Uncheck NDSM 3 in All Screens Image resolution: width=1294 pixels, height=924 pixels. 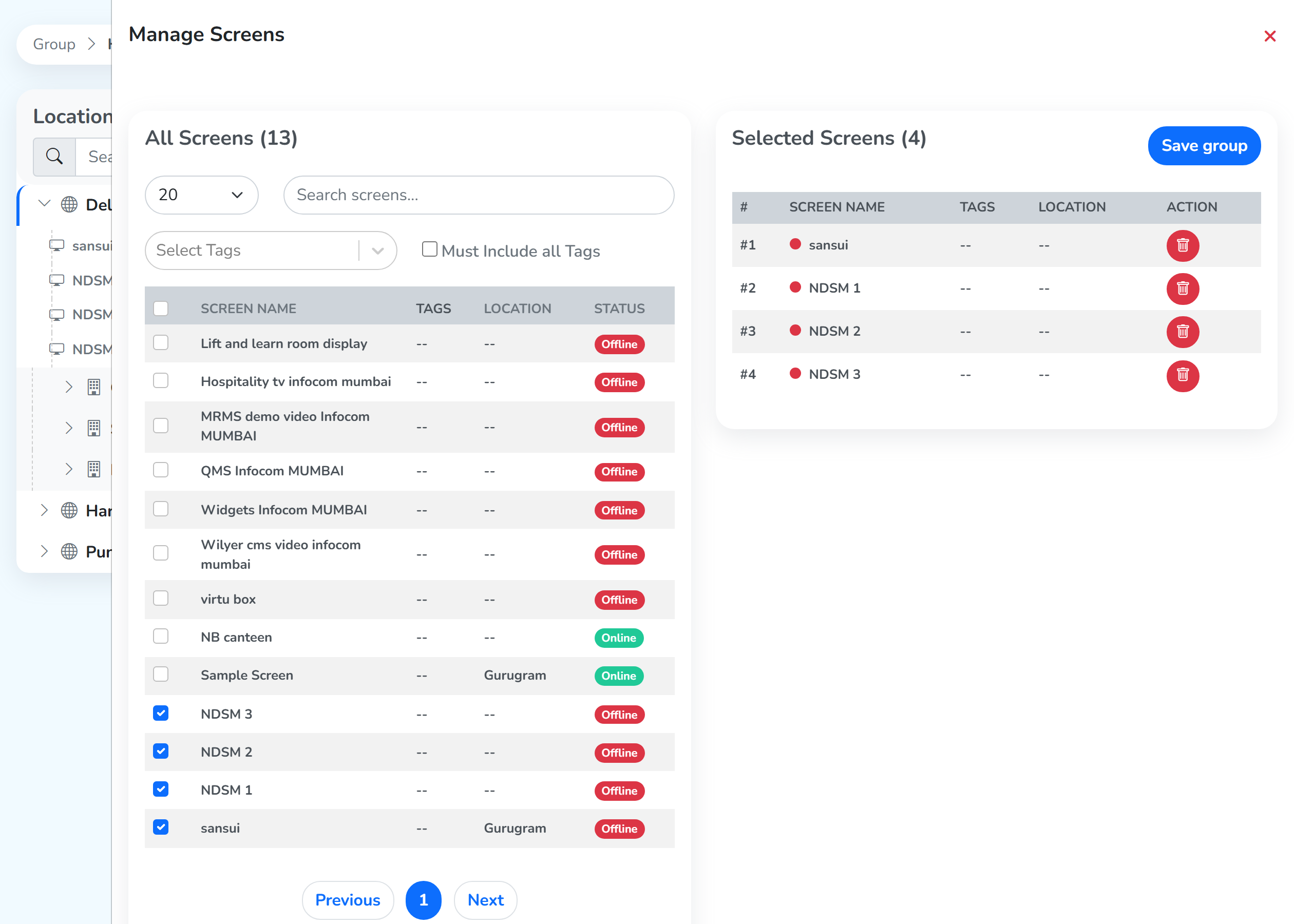(161, 713)
